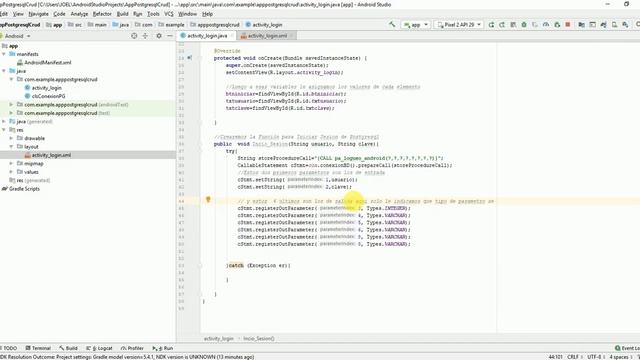The image size is (640, 360).
Task: Click the Select Opened File target icon
Action: tap(134, 36)
